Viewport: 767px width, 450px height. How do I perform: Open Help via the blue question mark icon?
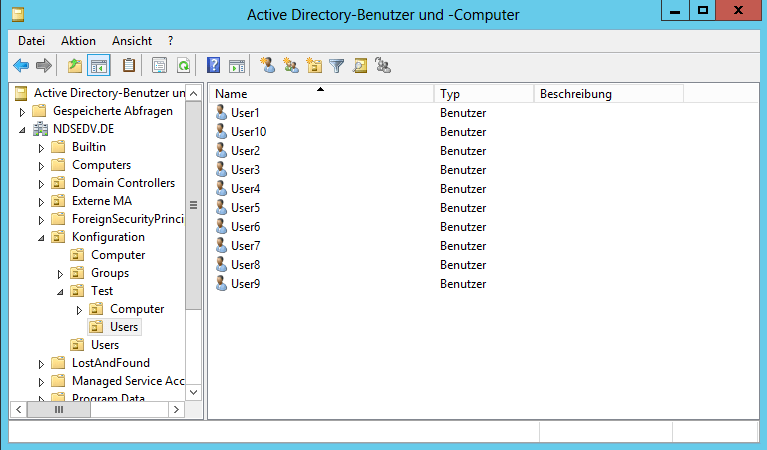point(213,66)
